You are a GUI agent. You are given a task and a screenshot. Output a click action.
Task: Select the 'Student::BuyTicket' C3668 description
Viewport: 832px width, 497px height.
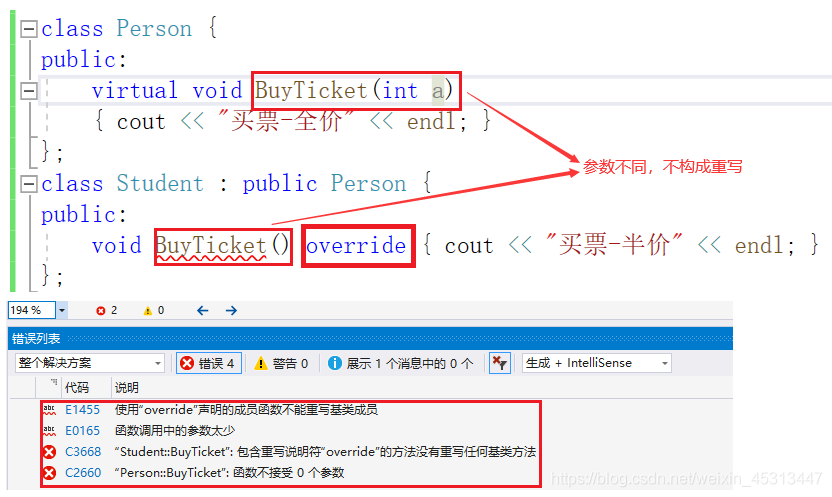point(325,452)
